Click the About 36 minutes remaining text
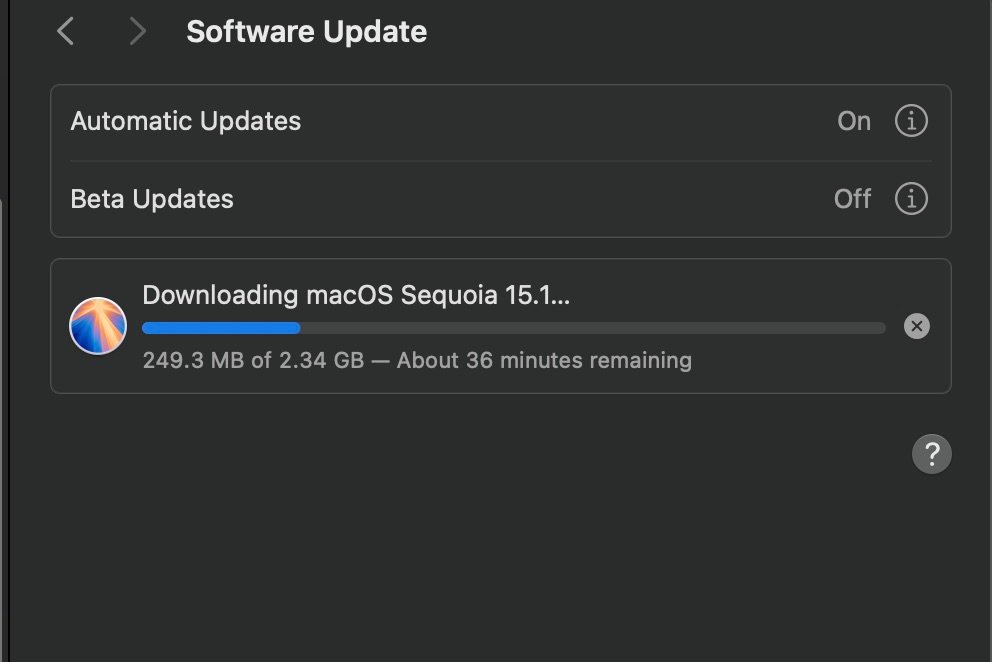This screenshot has height=662, width=992. [544, 360]
